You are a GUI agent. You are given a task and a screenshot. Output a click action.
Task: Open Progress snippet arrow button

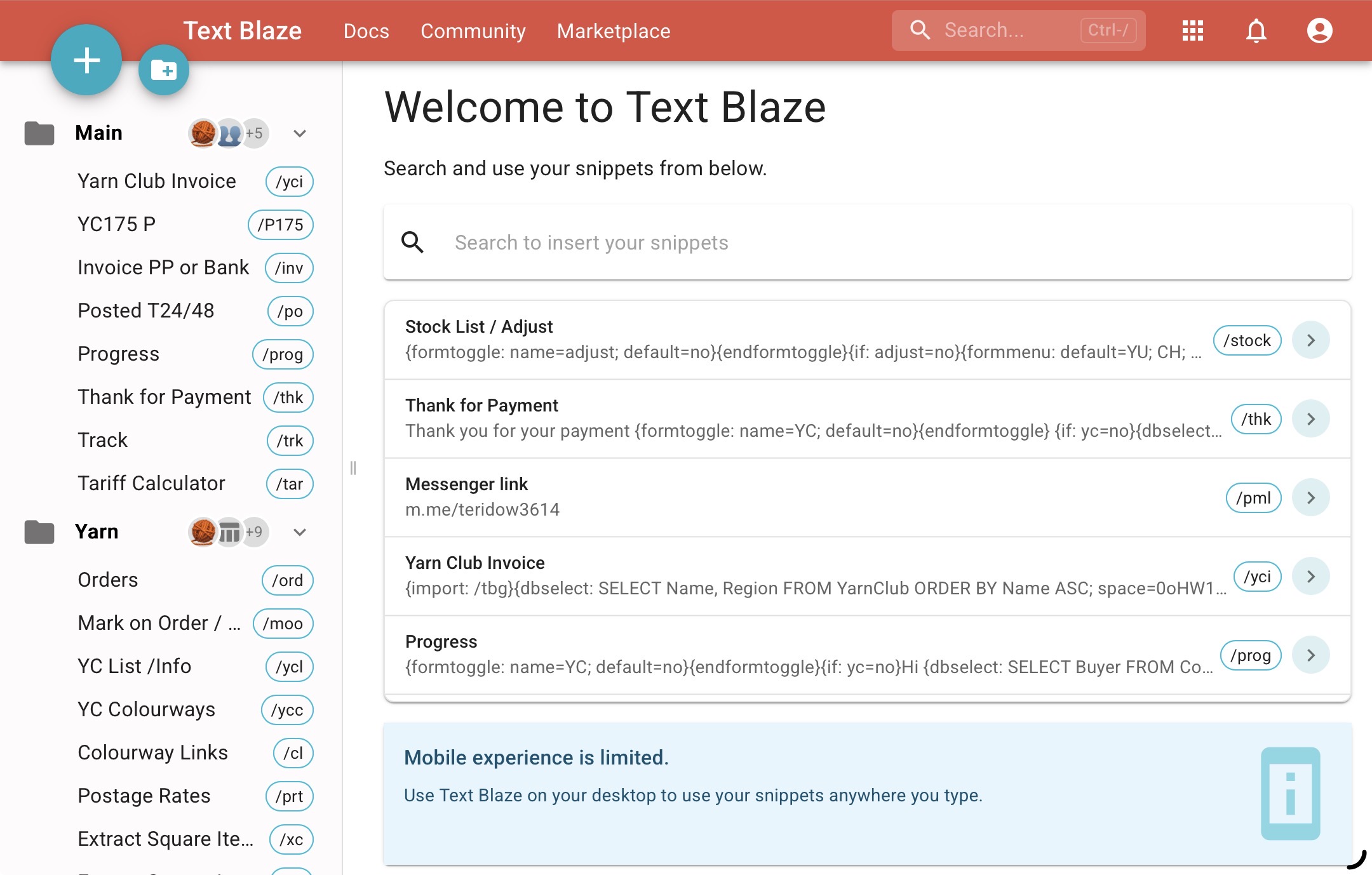1311,655
